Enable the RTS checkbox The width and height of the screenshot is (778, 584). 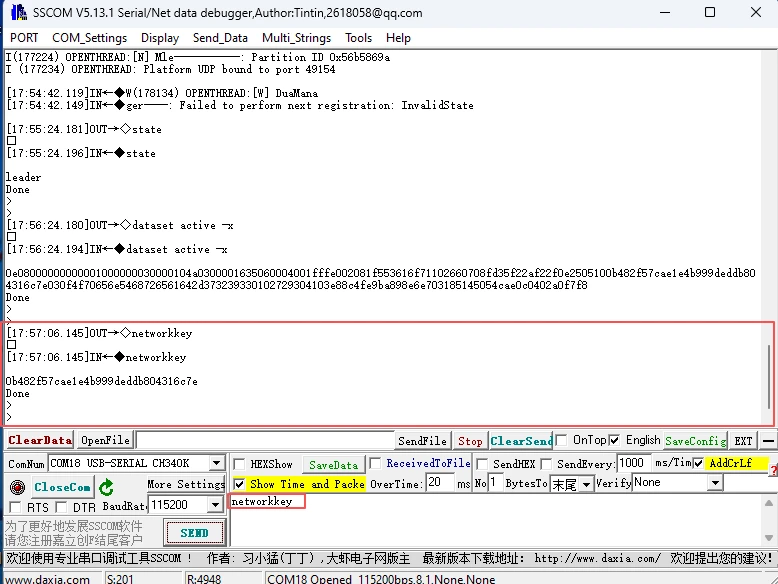(x=14, y=508)
